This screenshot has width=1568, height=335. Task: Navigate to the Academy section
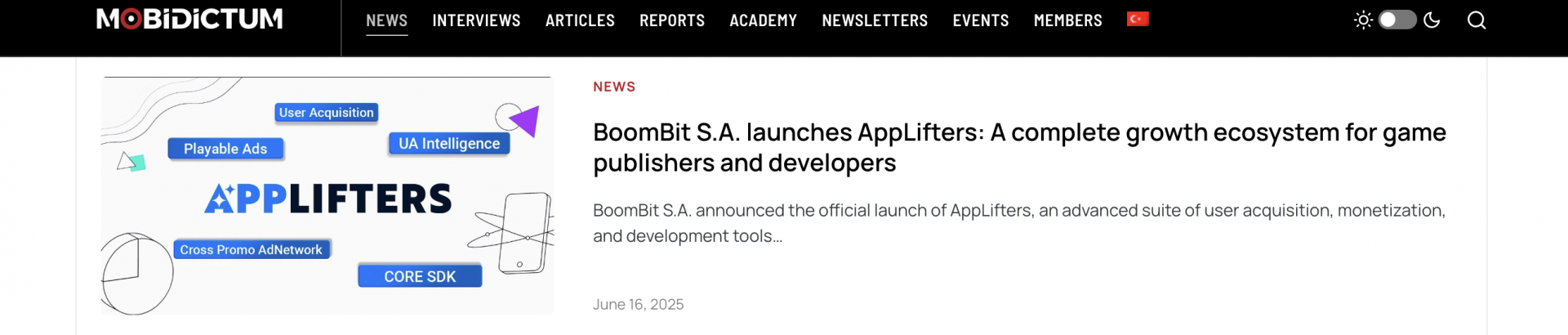click(763, 20)
